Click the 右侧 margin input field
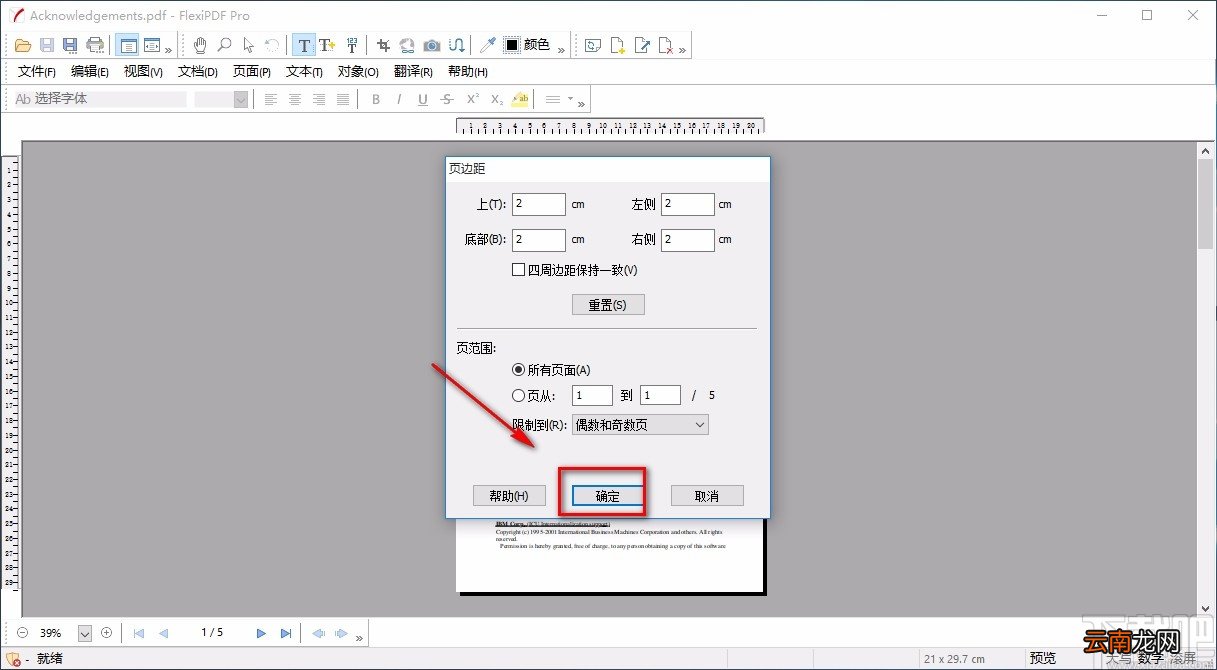The width and height of the screenshot is (1217, 670). (688, 240)
